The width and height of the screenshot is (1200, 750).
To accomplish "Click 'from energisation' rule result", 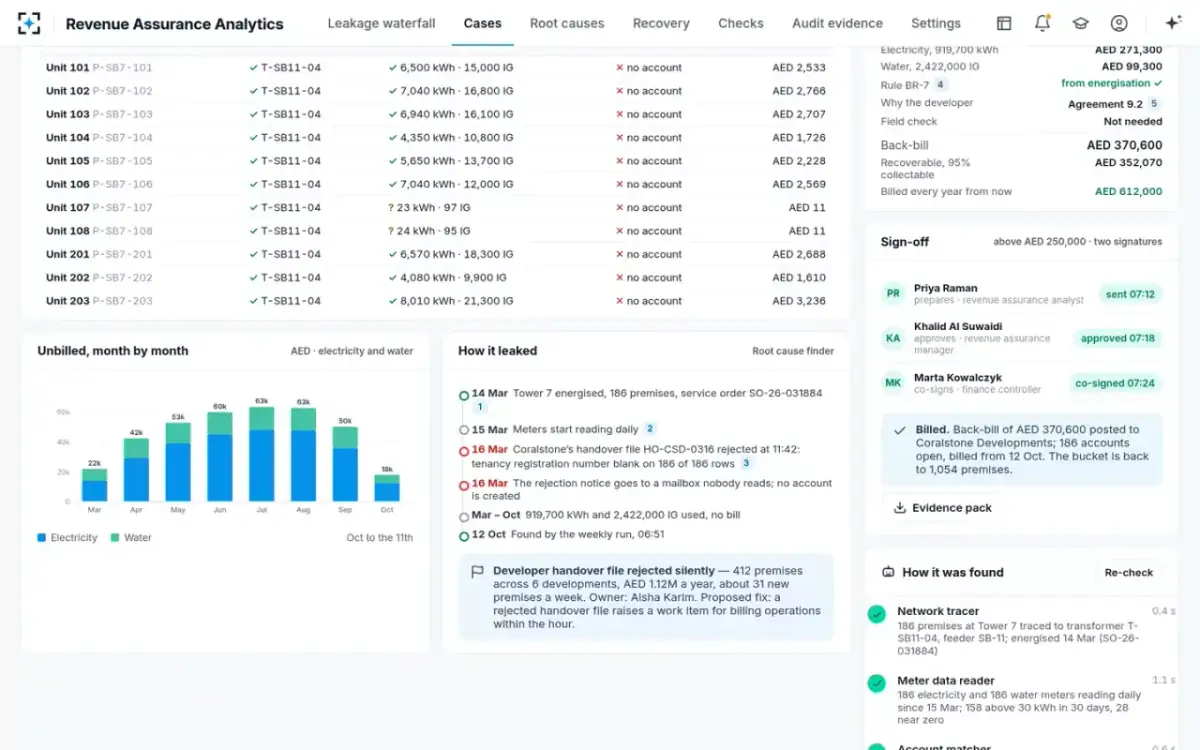I will pyautogui.click(x=1112, y=84).
